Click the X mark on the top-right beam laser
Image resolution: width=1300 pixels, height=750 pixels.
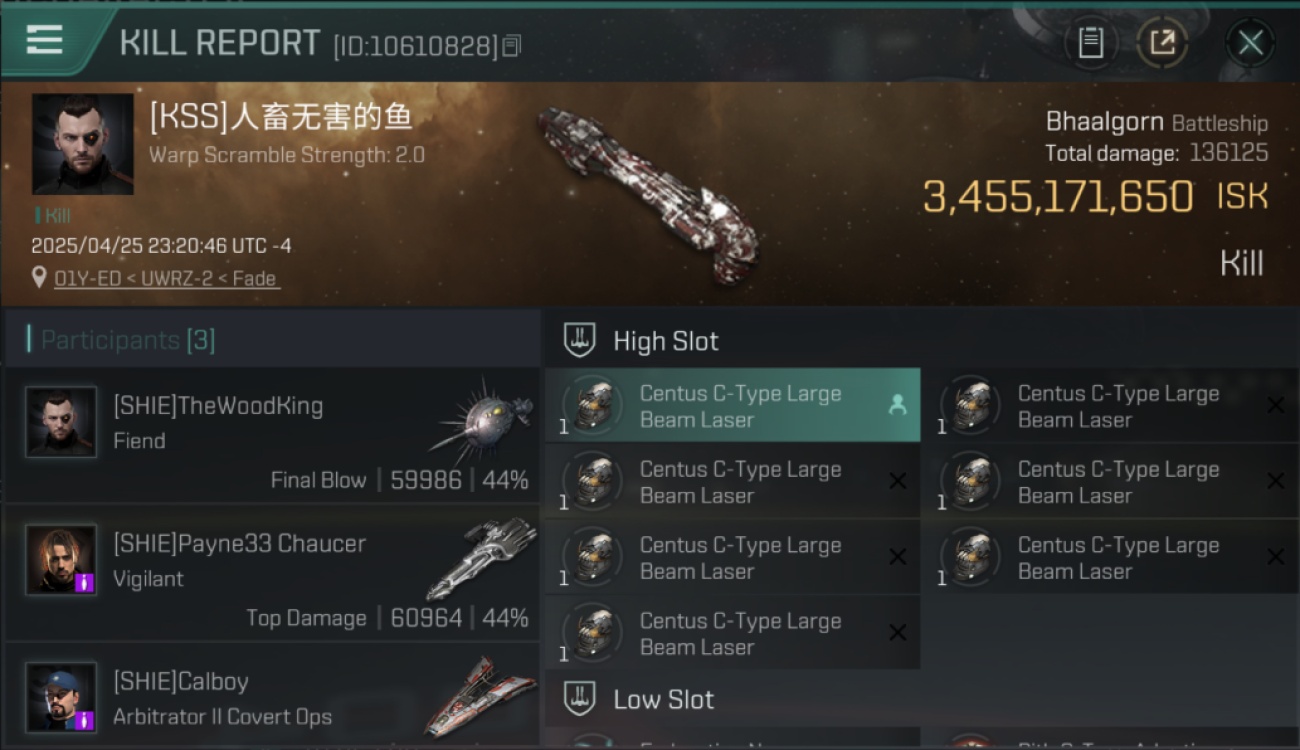(1276, 405)
